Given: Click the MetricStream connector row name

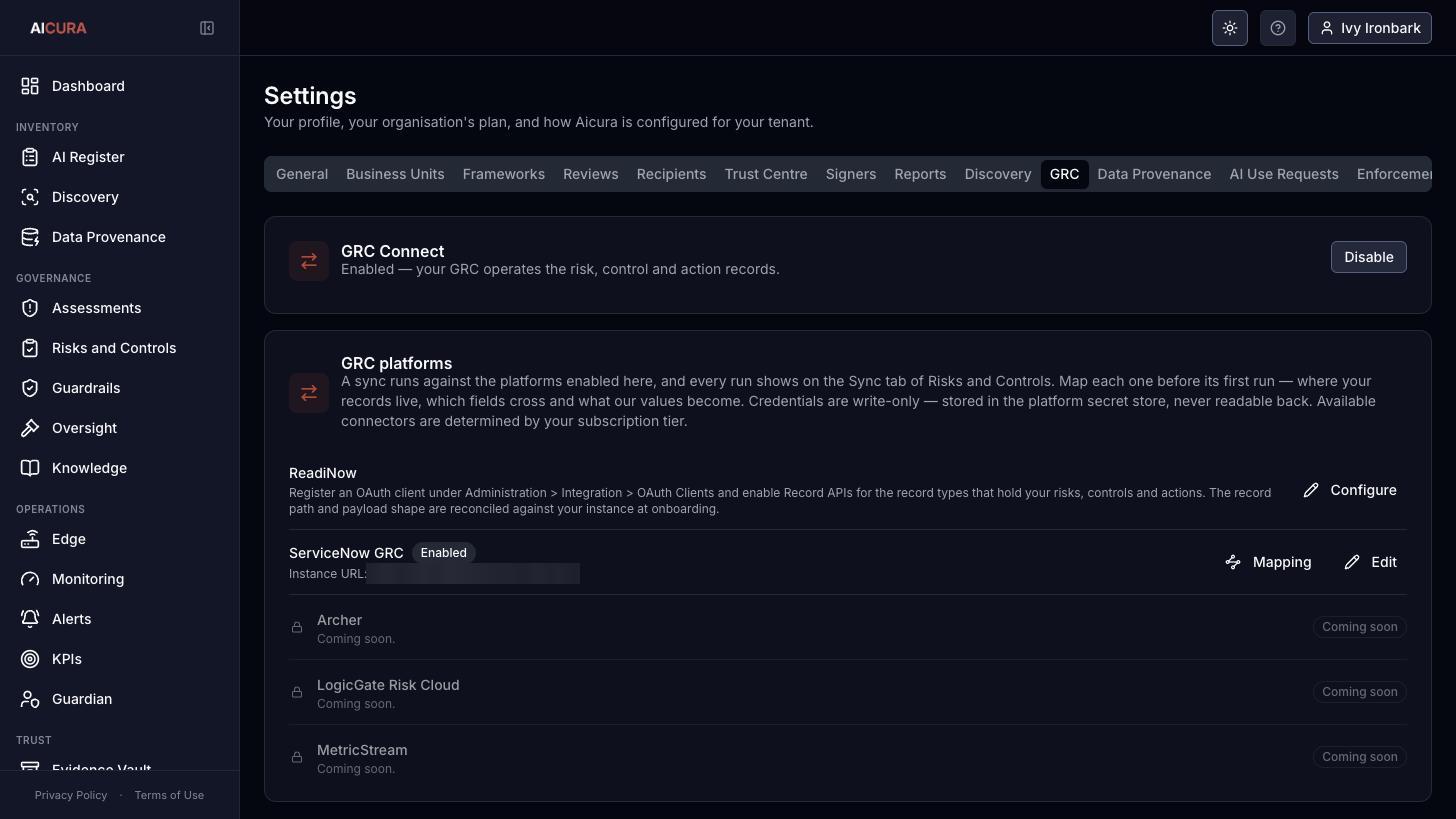Looking at the screenshot, I should coord(362,750).
